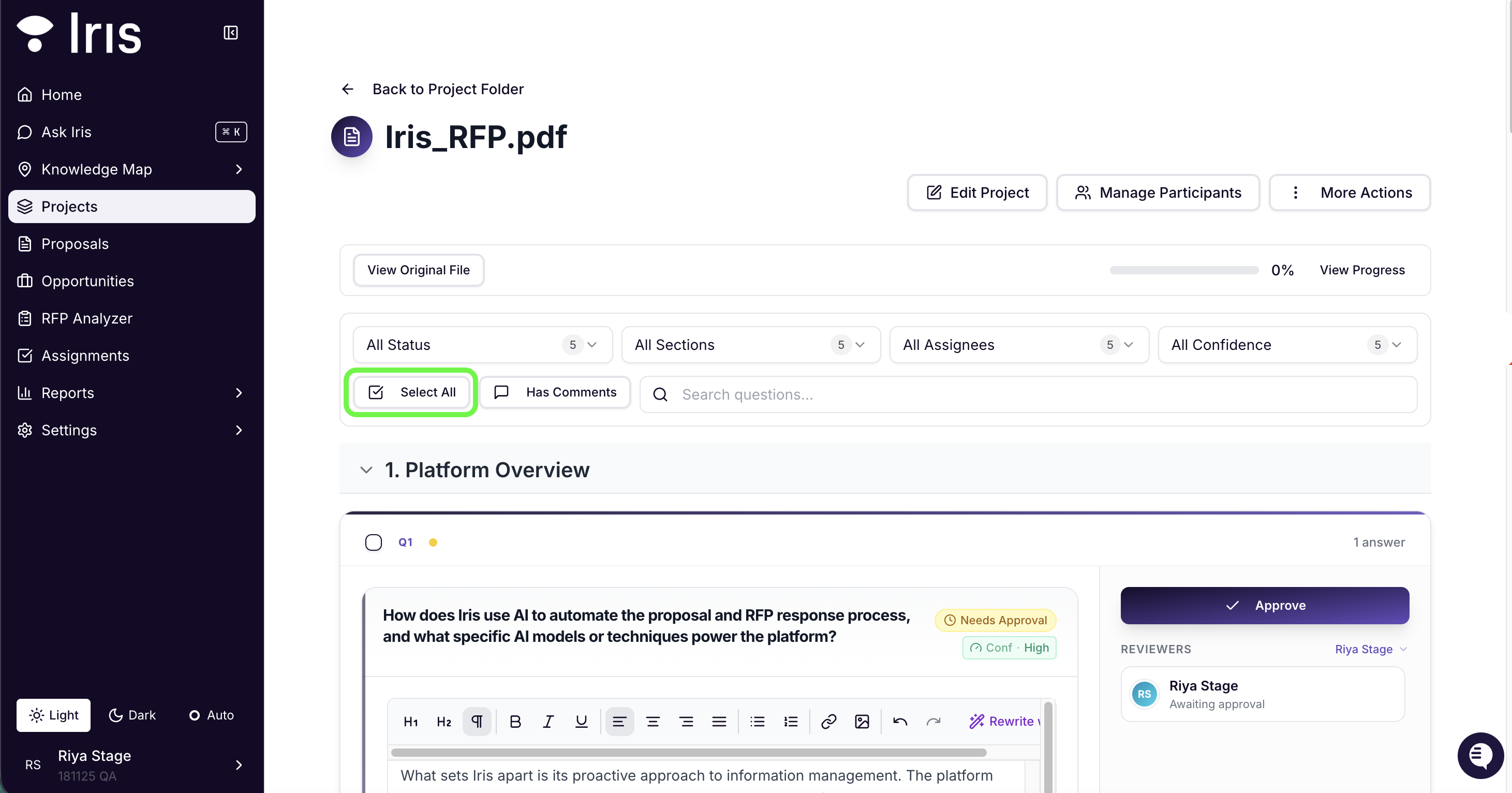The width and height of the screenshot is (1512, 793).
Task: Collapse the sidebar panel icon
Action: point(231,32)
